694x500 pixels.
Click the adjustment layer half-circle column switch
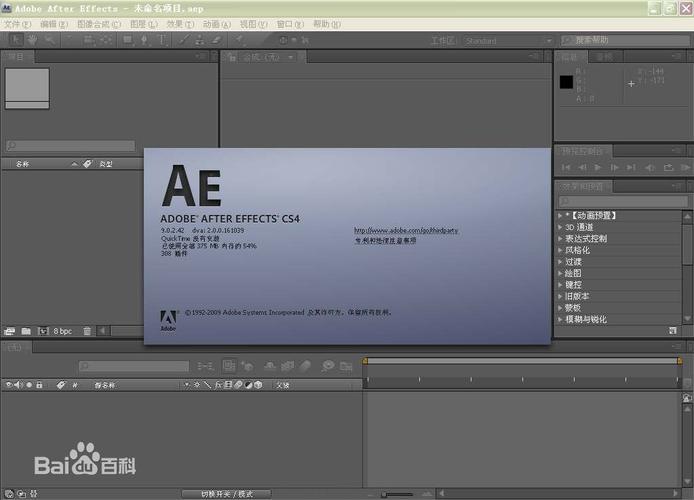[x=248, y=385]
